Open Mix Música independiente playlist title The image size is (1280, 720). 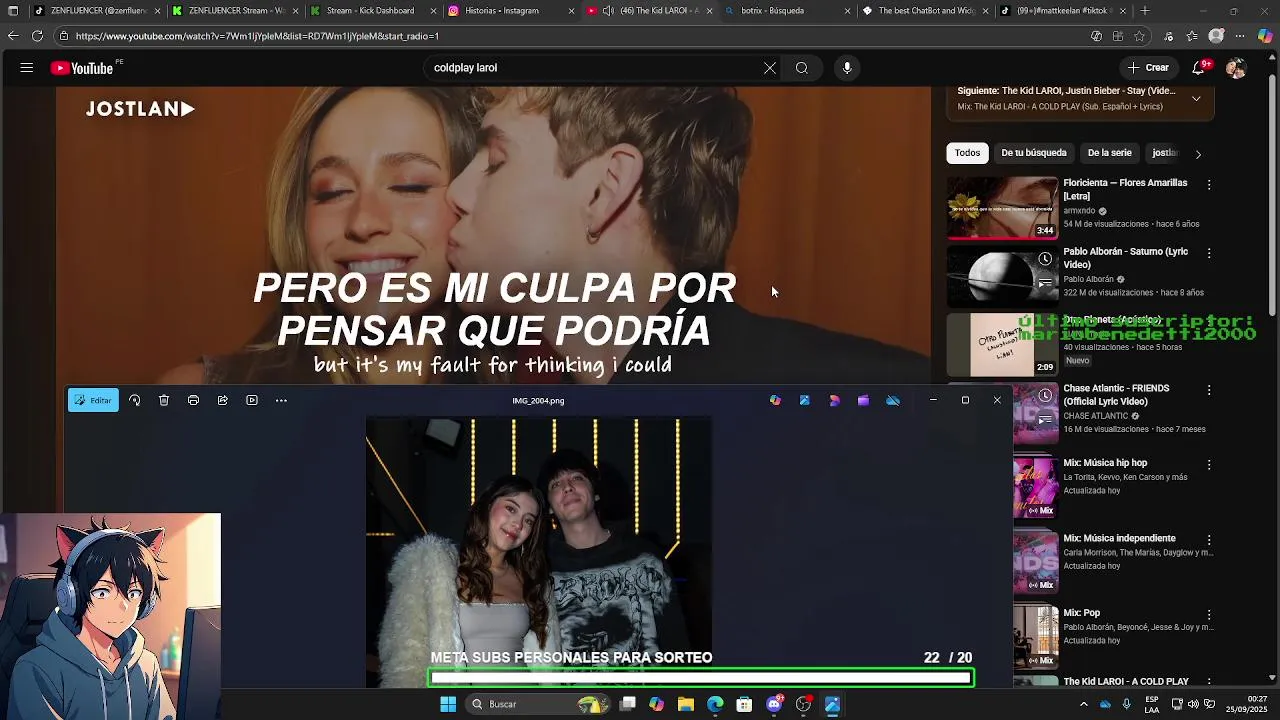click(x=1119, y=538)
